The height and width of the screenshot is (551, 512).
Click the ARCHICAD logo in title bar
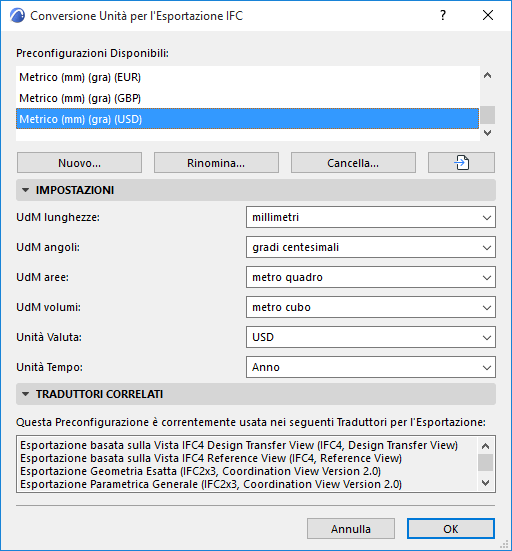[x=17, y=16]
